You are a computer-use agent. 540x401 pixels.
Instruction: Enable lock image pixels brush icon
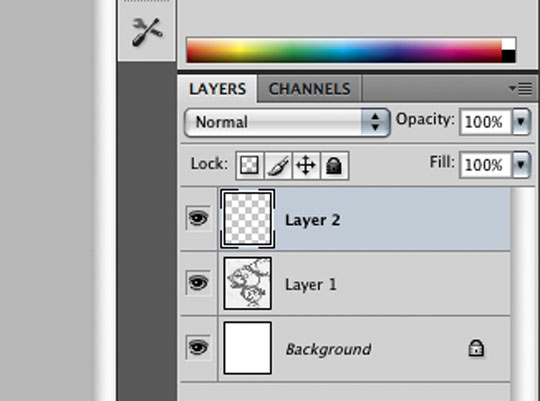pos(278,165)
